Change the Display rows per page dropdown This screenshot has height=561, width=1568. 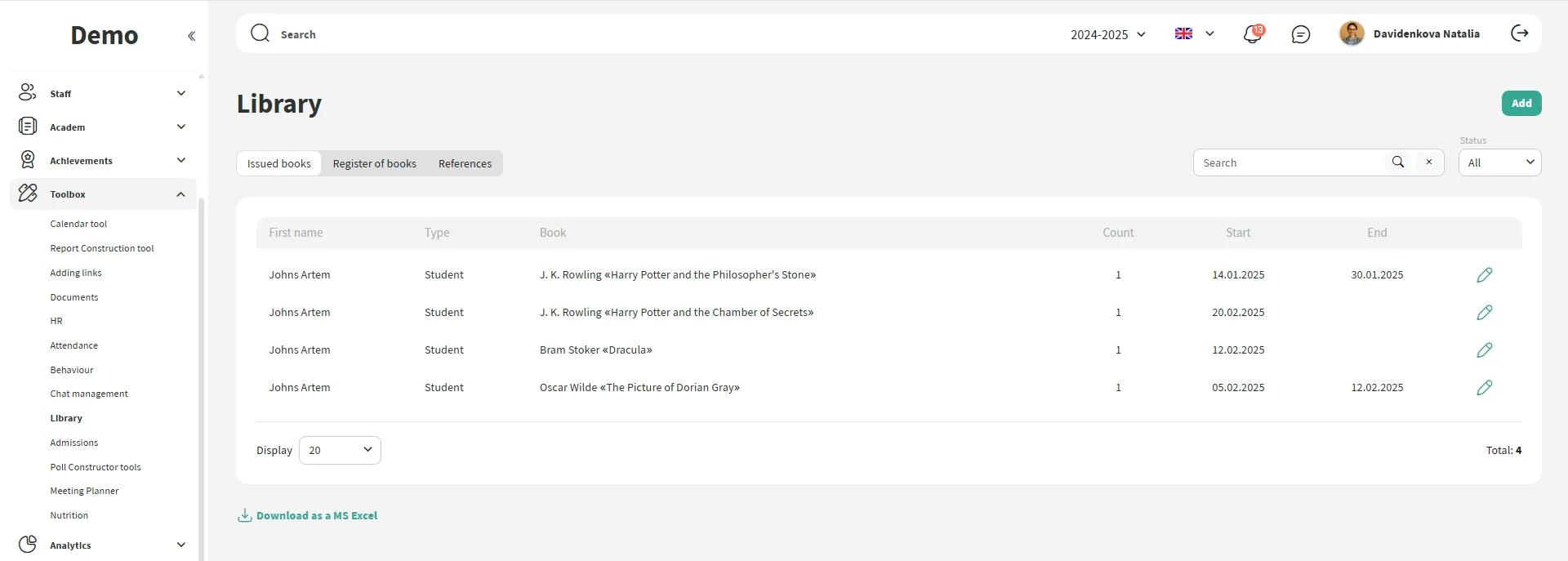(x=340, y=451)
